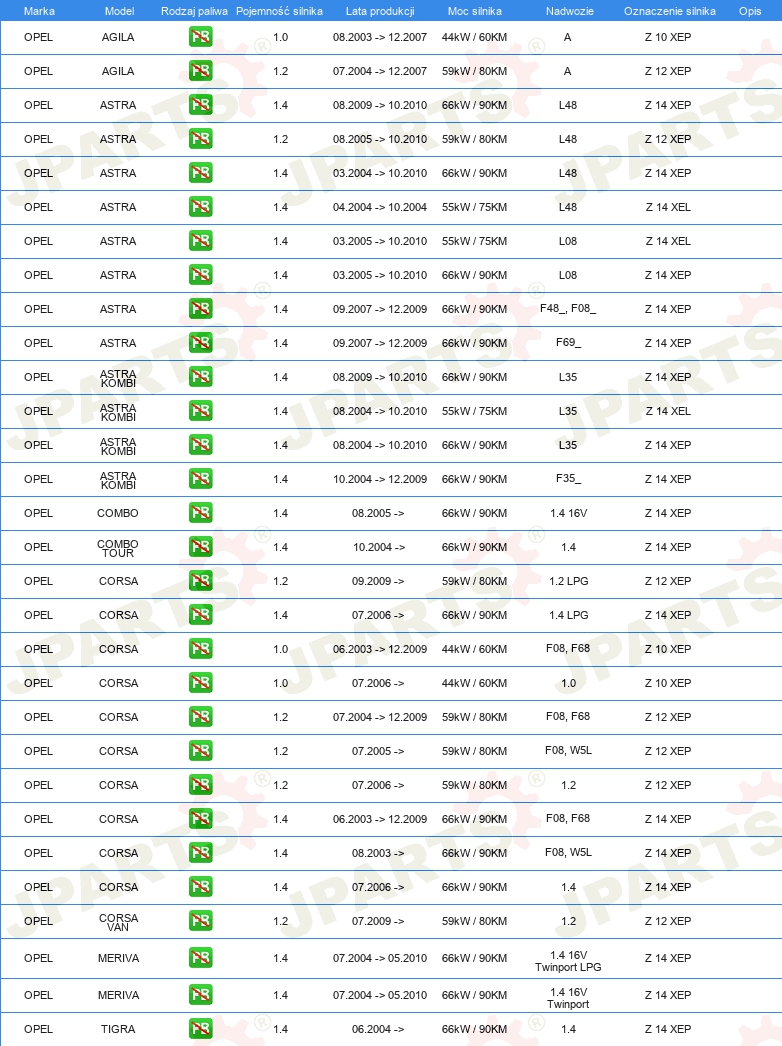Click the Model column header

119,11
